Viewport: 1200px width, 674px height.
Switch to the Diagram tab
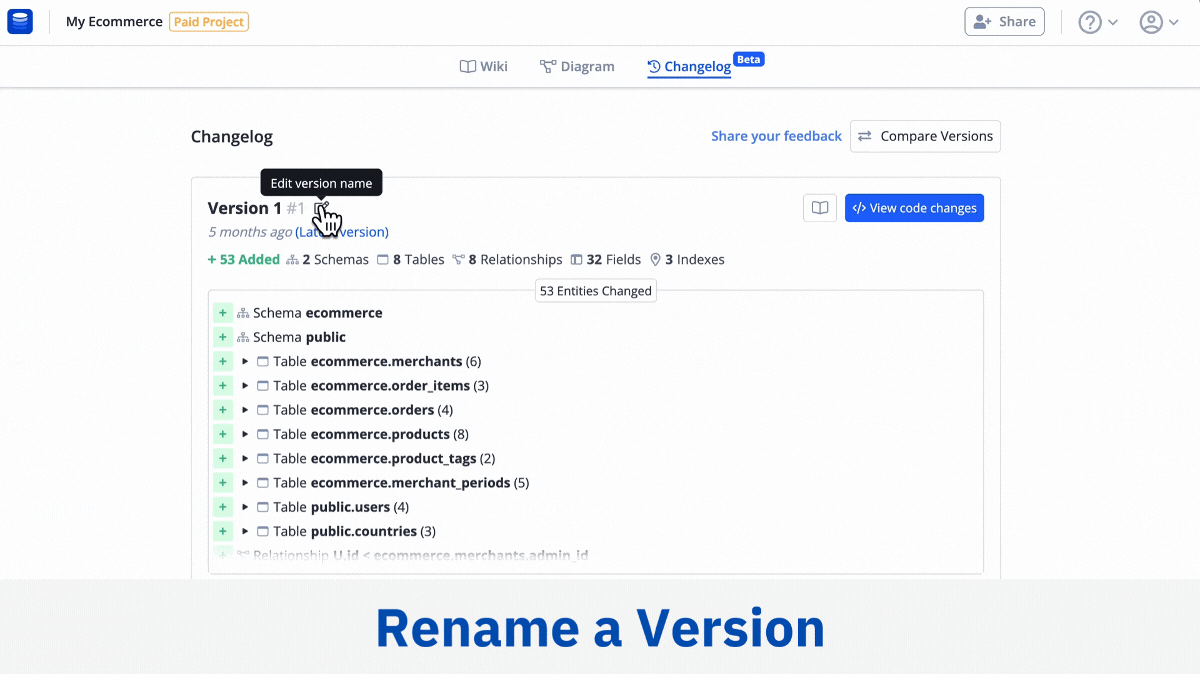coord(577,67)
